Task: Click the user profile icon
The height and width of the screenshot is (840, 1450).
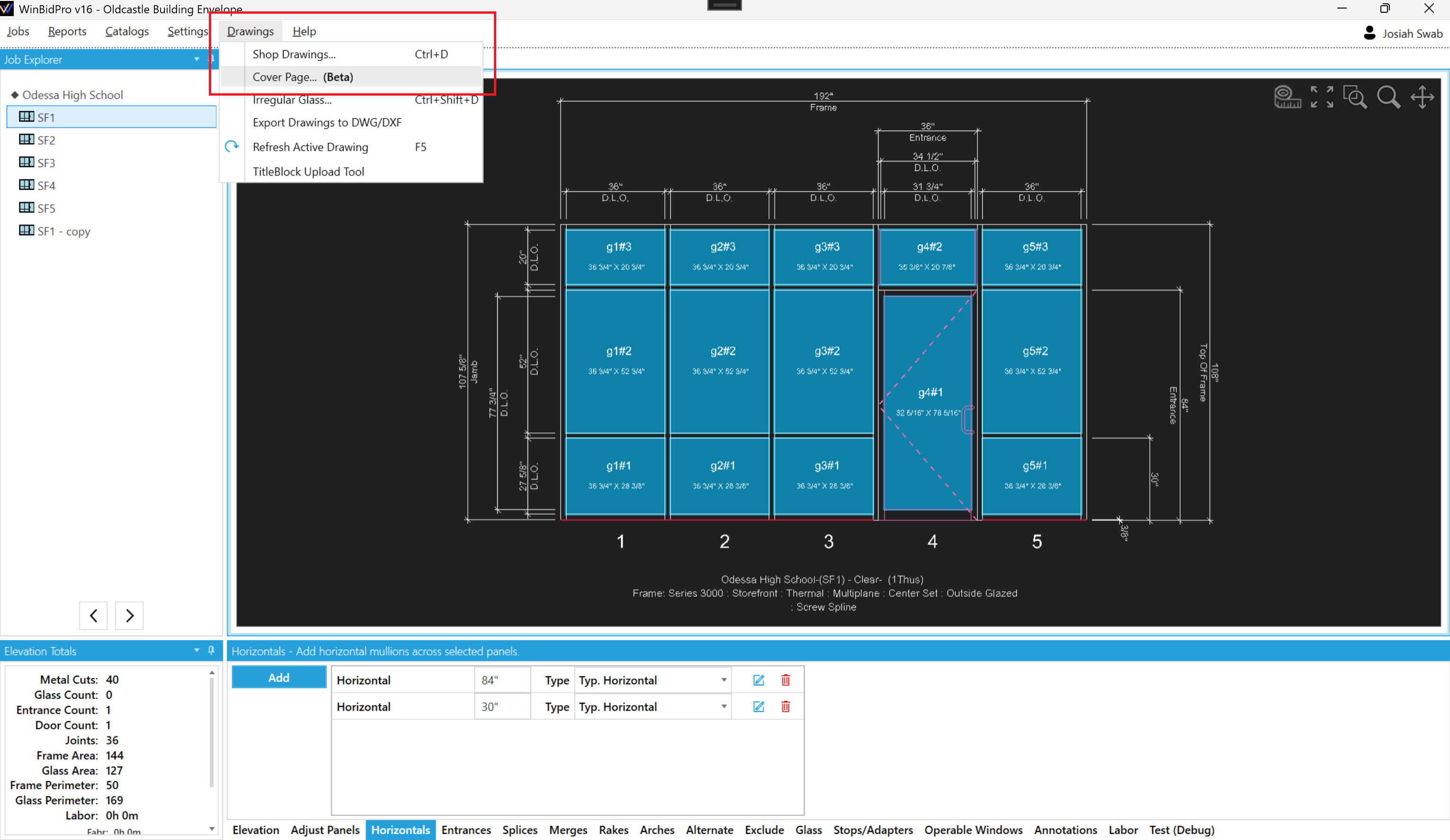Action: (x=1369, y=33)
